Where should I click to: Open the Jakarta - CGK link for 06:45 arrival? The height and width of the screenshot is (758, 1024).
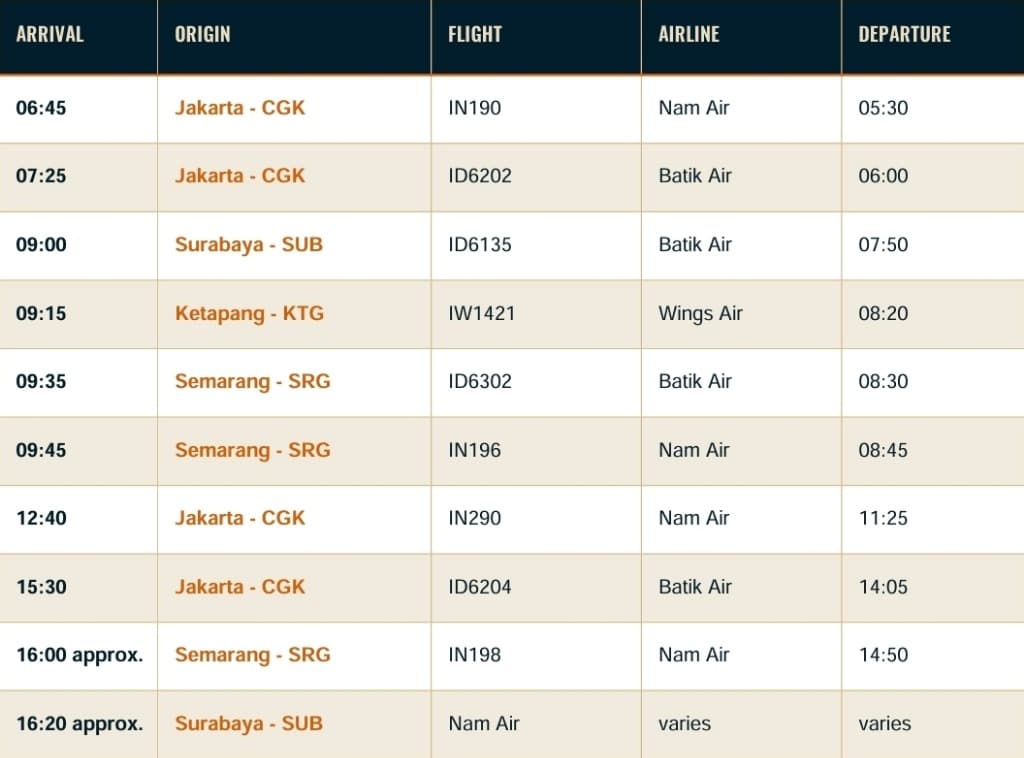click(240, 108)
